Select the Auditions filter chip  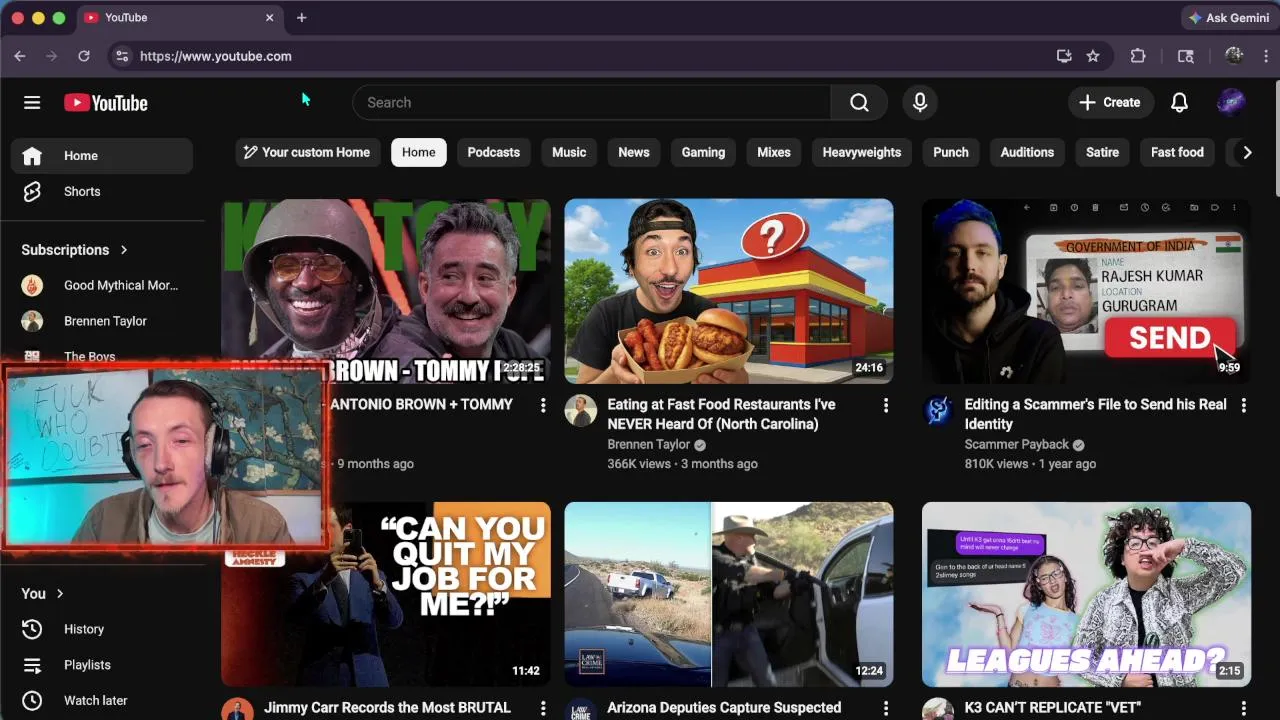(1027, 152)
